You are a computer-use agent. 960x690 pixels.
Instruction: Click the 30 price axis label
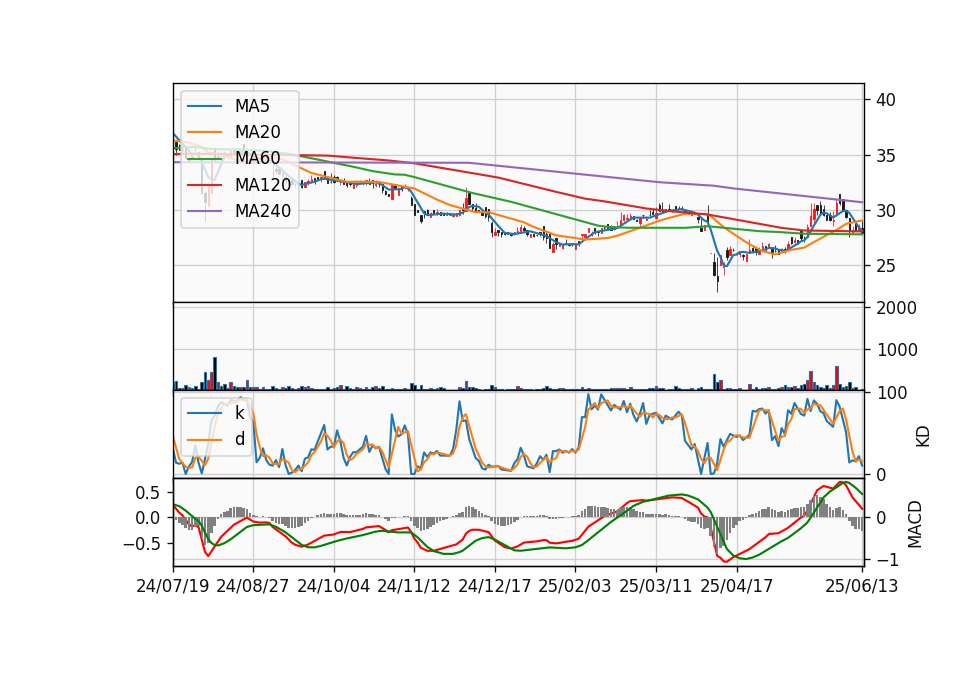(x=885, y=211)
